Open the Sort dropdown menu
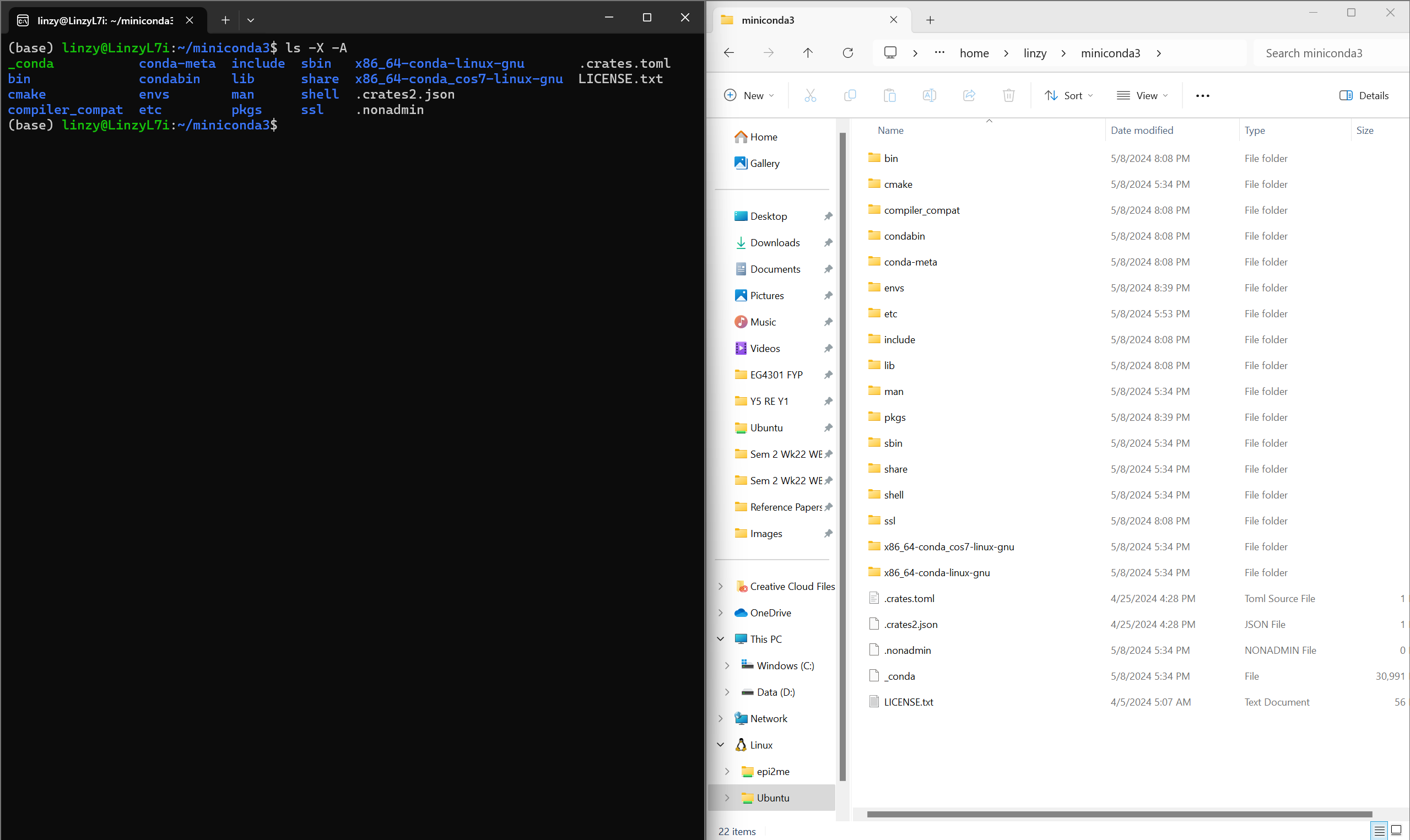The image size is (1410, 840). (1069, 96)
